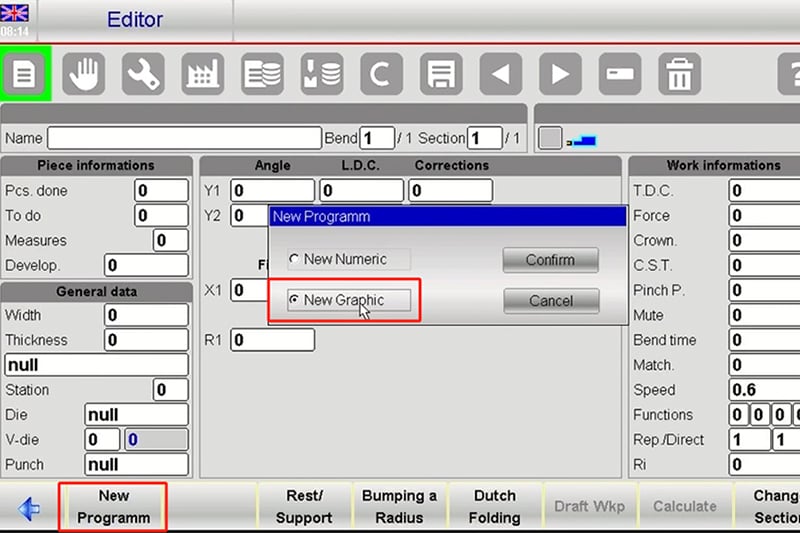This screenshot has height=533, width=800.
Task: Click the first Functions digit field
Action: 738,415
